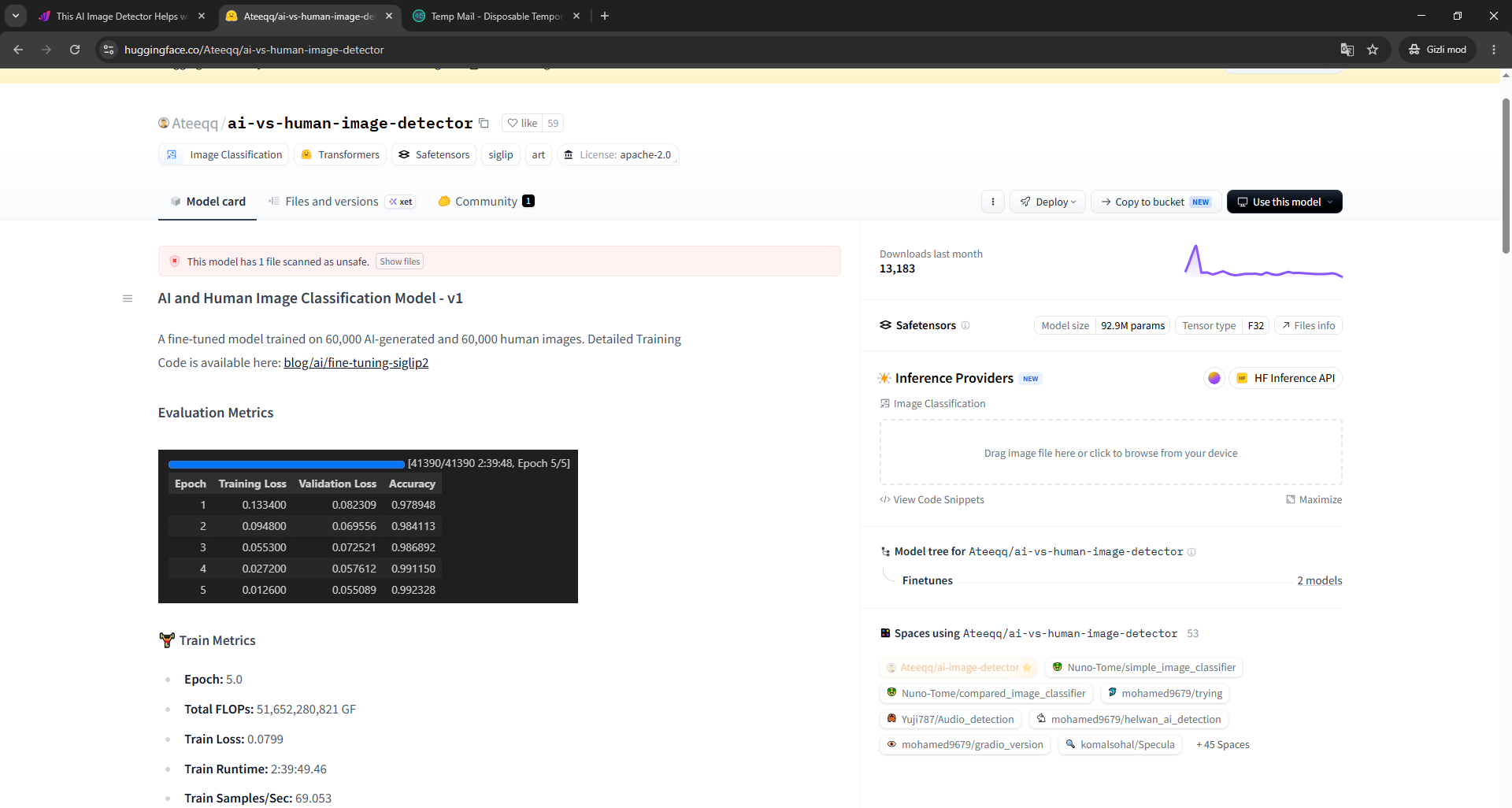Click the purple inference provider icon
1512x808 pixels.
(x=1214, y=378)
